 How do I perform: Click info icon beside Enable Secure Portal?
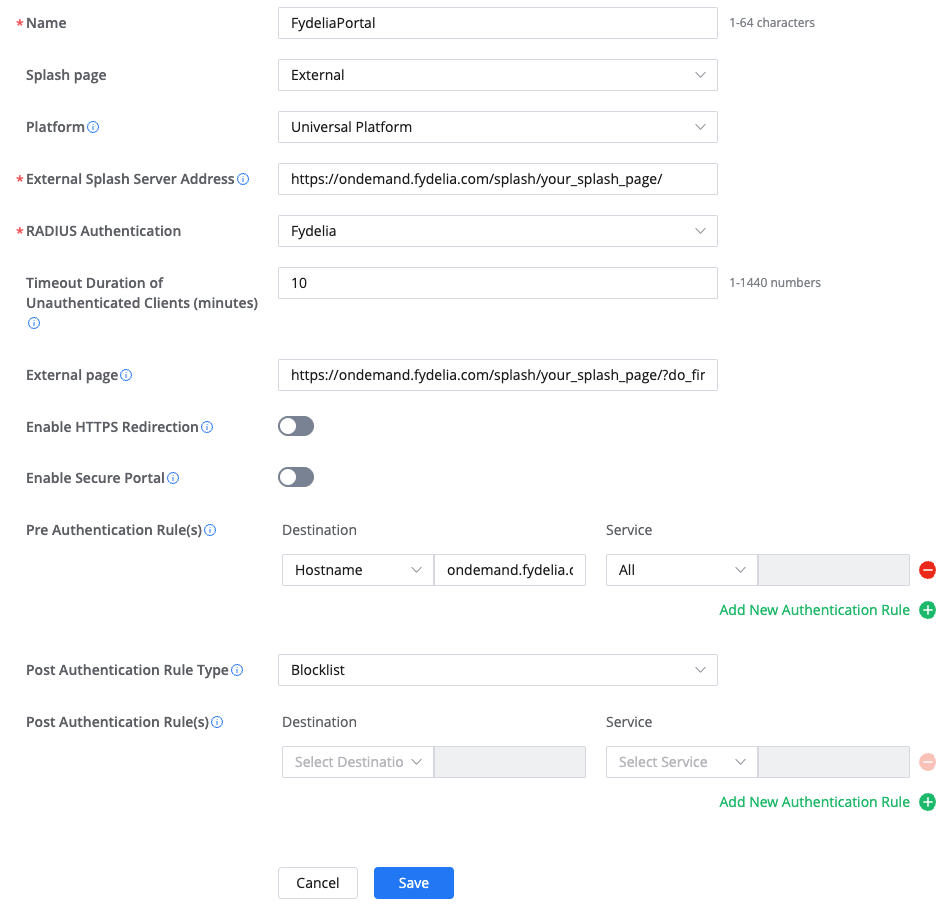[x=173, y=478]
